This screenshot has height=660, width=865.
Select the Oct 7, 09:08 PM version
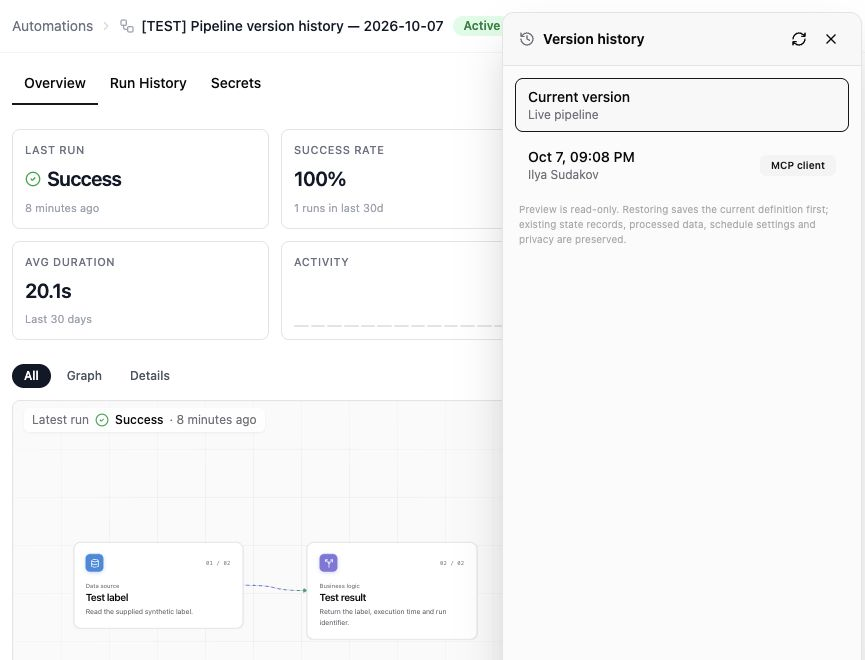tap(682, 166)
